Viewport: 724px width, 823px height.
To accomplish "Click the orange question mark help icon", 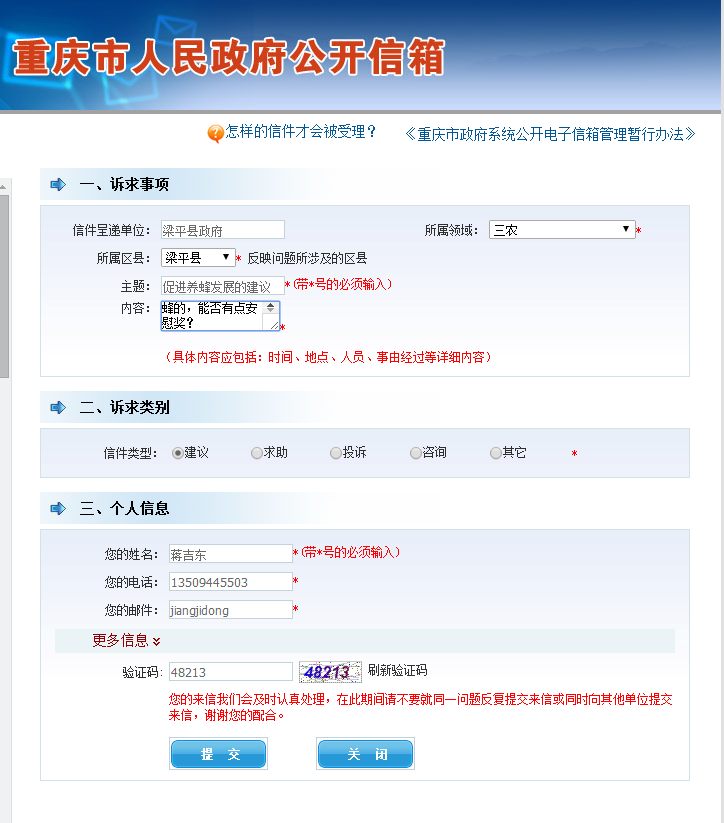I will (215, 134).
